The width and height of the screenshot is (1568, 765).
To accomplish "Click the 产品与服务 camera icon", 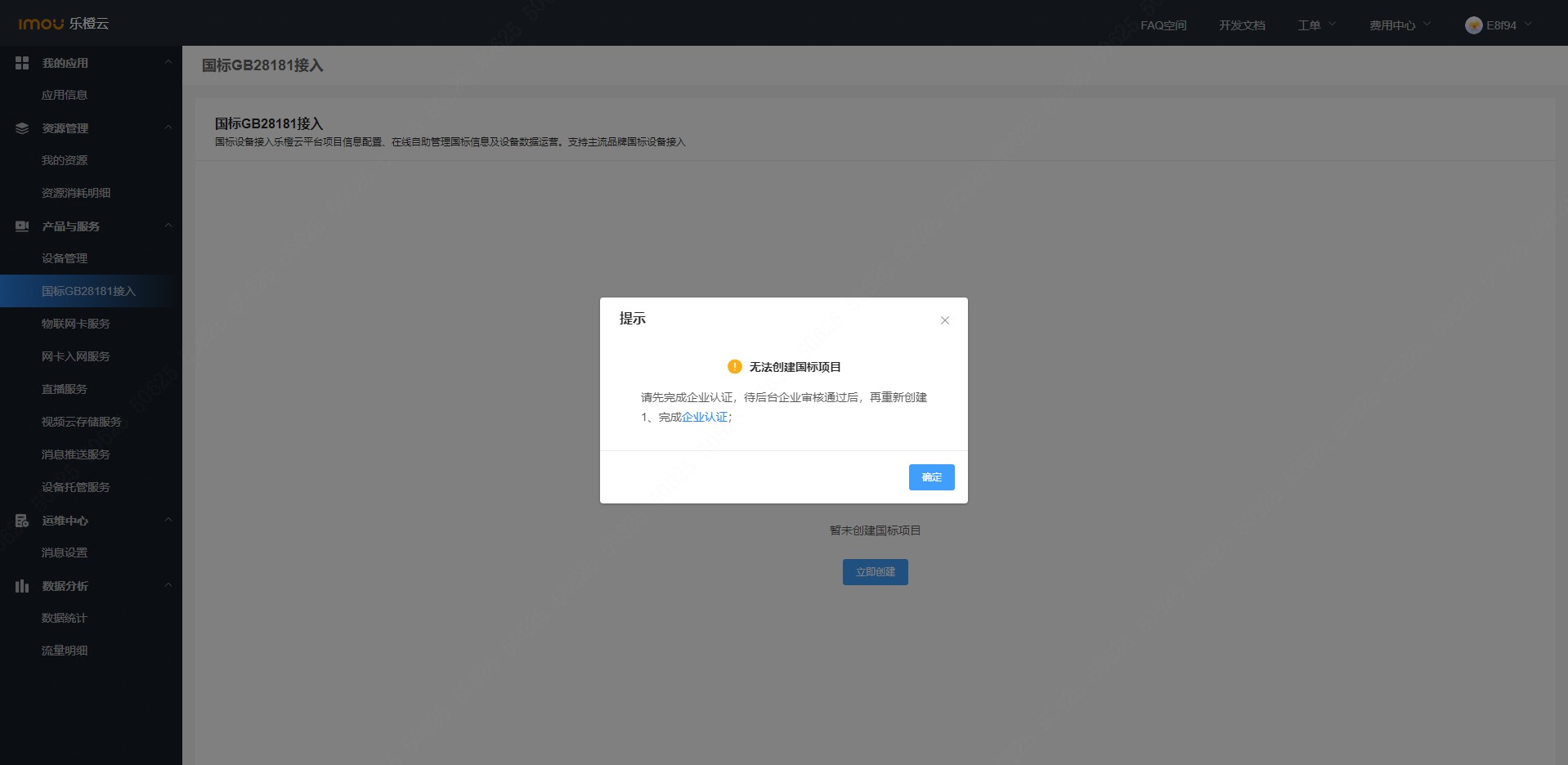I will tap(22, 226).
